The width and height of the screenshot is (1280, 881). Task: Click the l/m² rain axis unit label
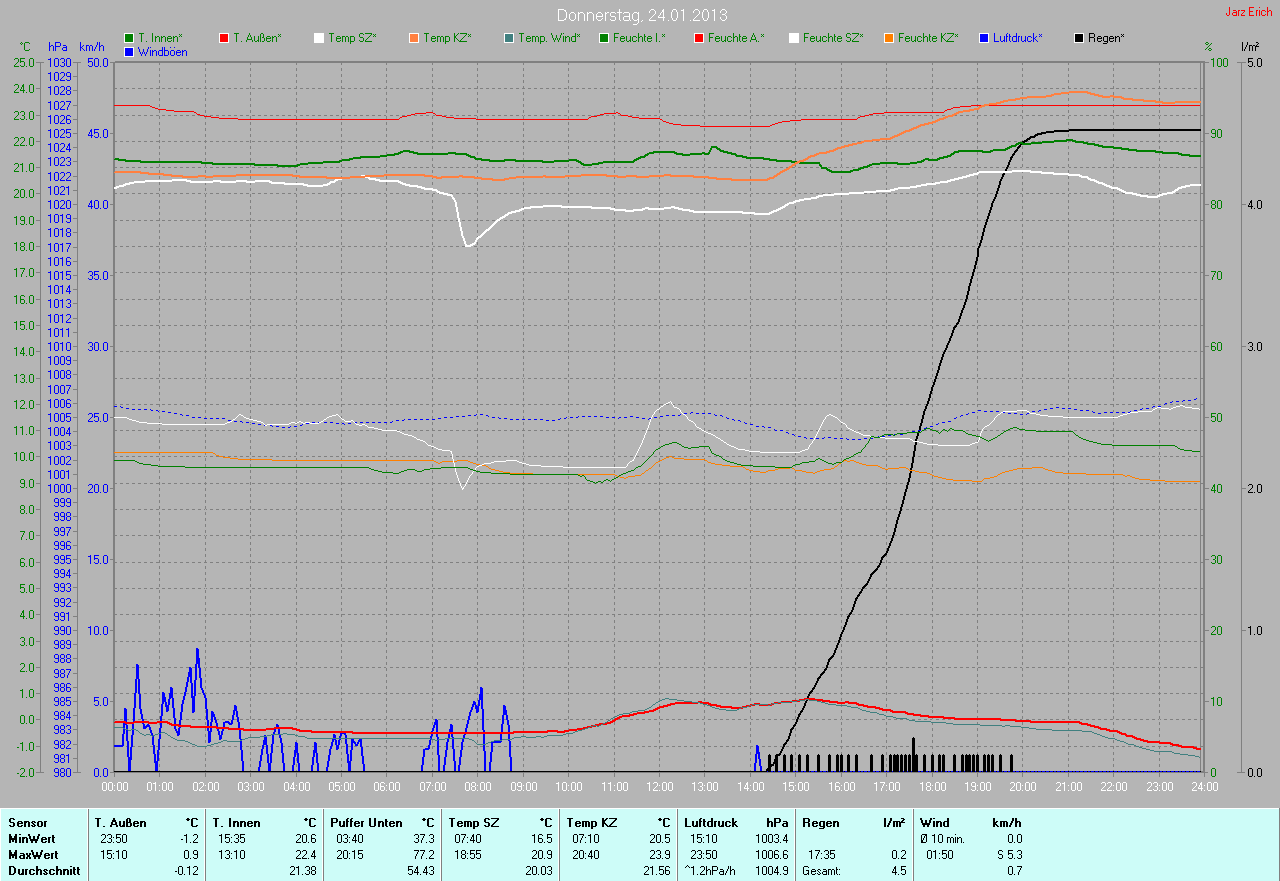tap(1250, 47)
